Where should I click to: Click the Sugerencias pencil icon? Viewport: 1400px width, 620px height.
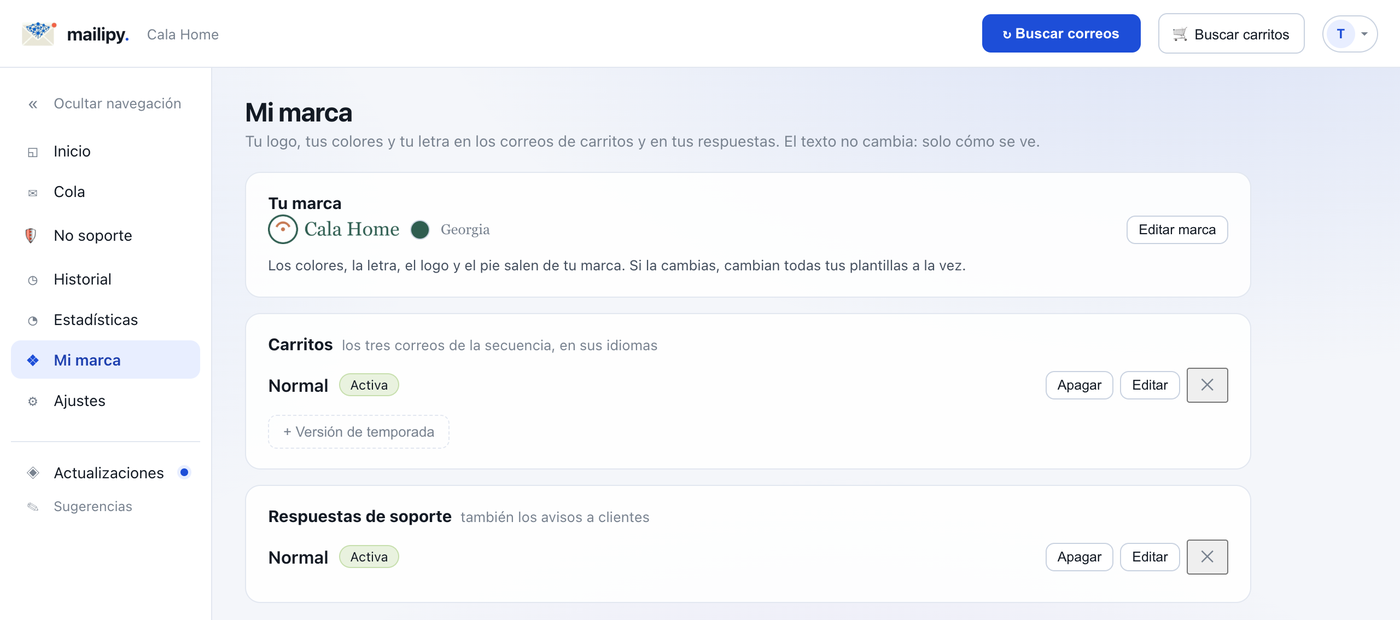(33, 507)
